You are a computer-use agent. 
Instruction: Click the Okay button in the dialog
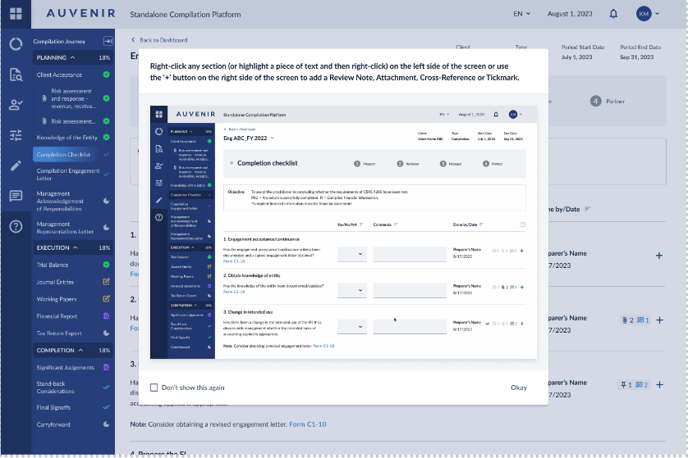click(x=518, y=387)
